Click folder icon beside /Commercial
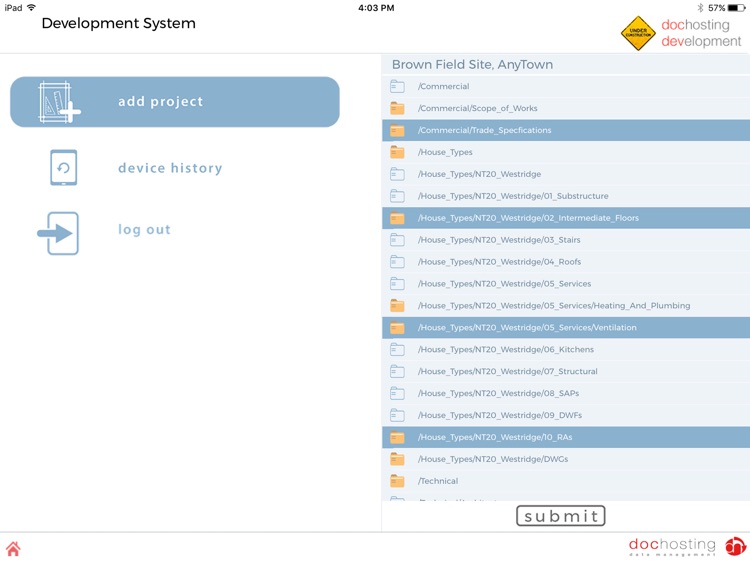The width and height of the screenshot is (750, 562). (x=397, y=87)
